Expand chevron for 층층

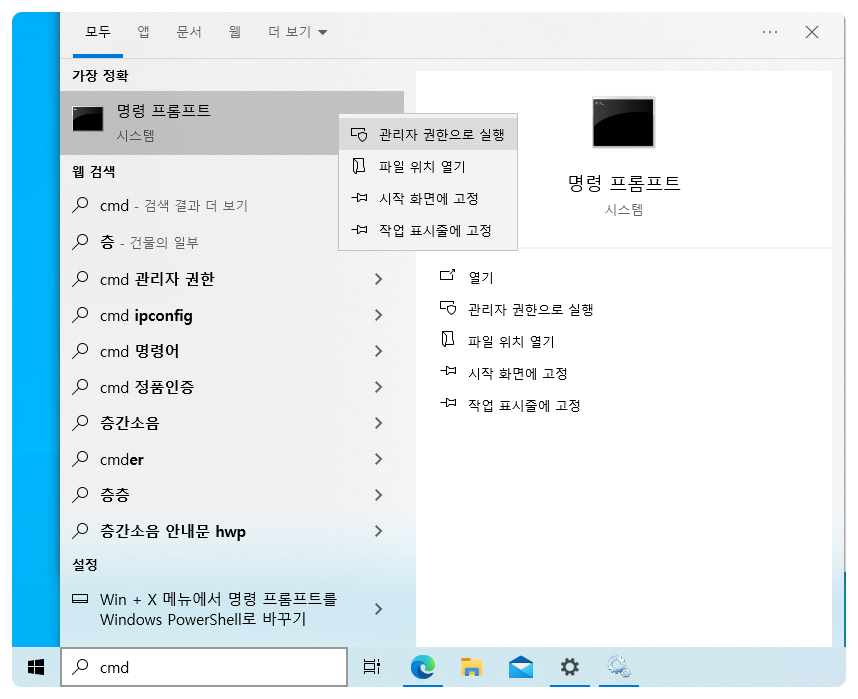coord(378,495)
